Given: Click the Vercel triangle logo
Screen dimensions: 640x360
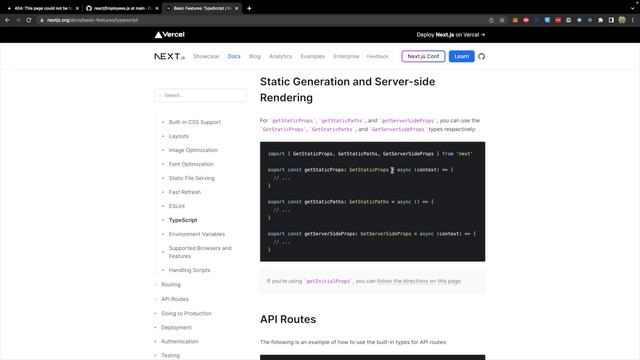Looking at the screenshot, I should (x=169, y=35).
